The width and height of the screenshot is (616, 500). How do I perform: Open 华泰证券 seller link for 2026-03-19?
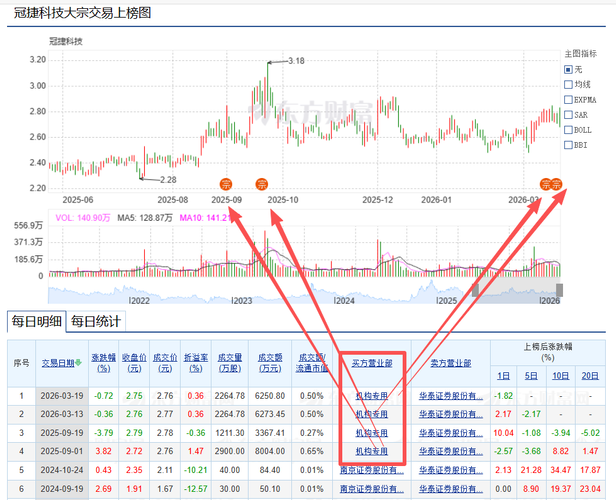tap(451, 396)
